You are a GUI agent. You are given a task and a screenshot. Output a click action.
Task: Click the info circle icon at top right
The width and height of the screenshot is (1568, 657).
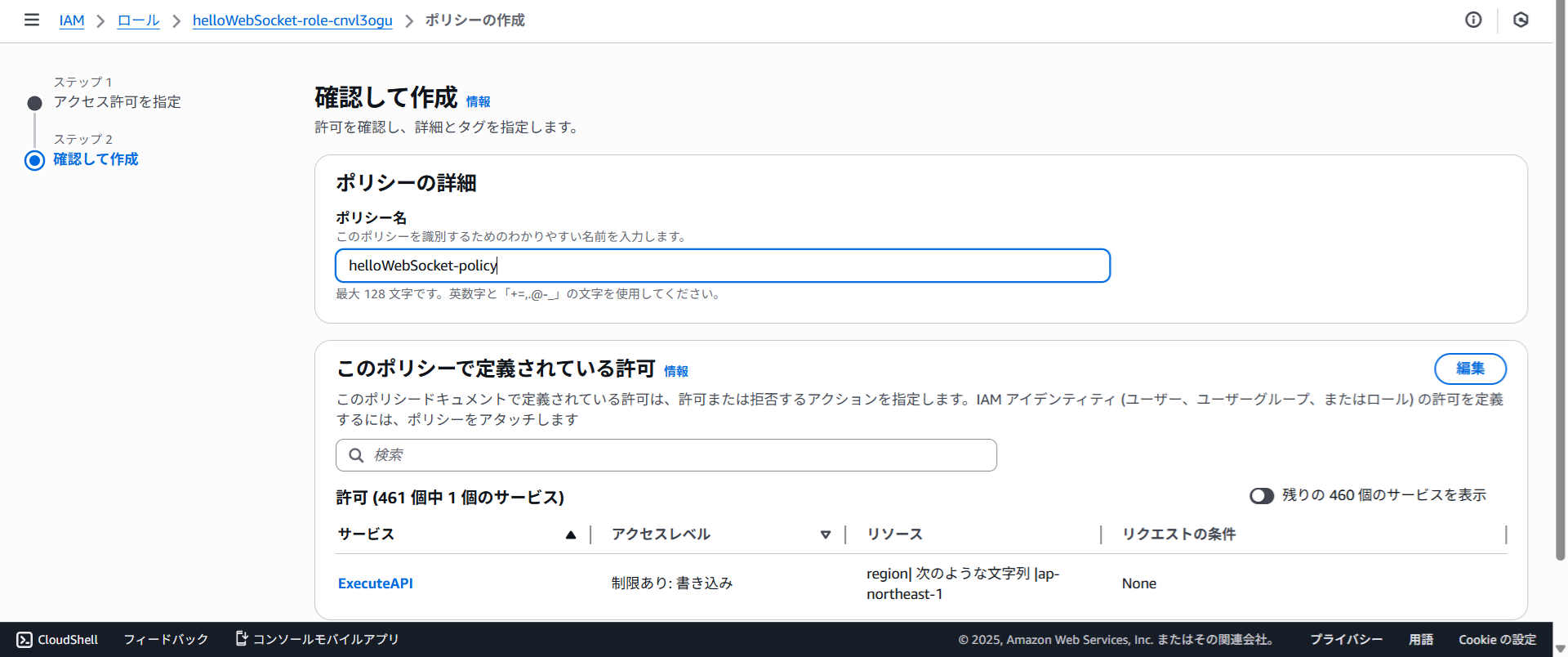(x=1473, y=20)
